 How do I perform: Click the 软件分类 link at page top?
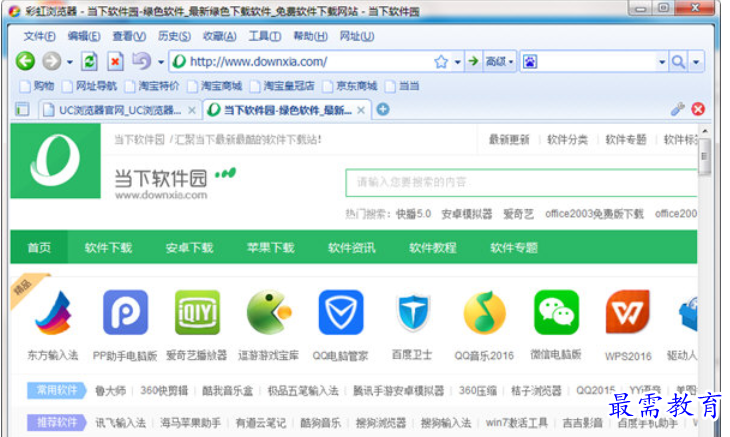(x=567, y=140)
